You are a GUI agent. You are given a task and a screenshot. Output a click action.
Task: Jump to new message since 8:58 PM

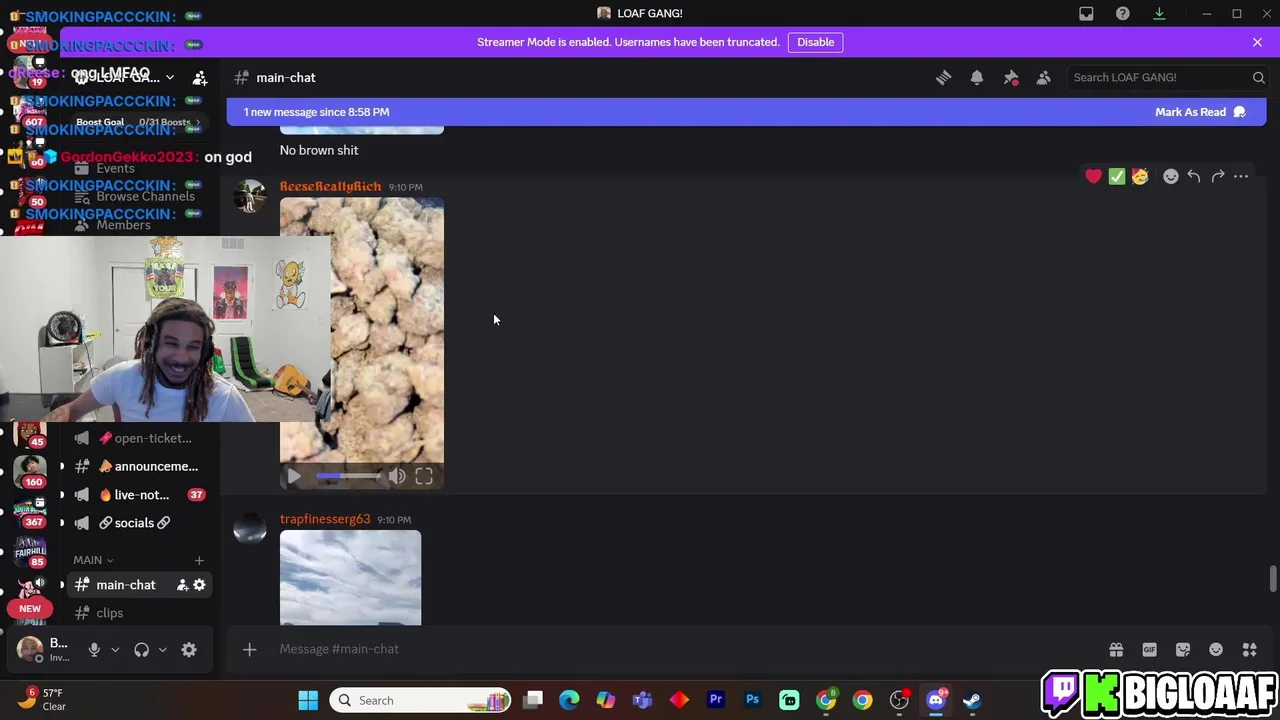pyautogui.click(x=316, y=112)
